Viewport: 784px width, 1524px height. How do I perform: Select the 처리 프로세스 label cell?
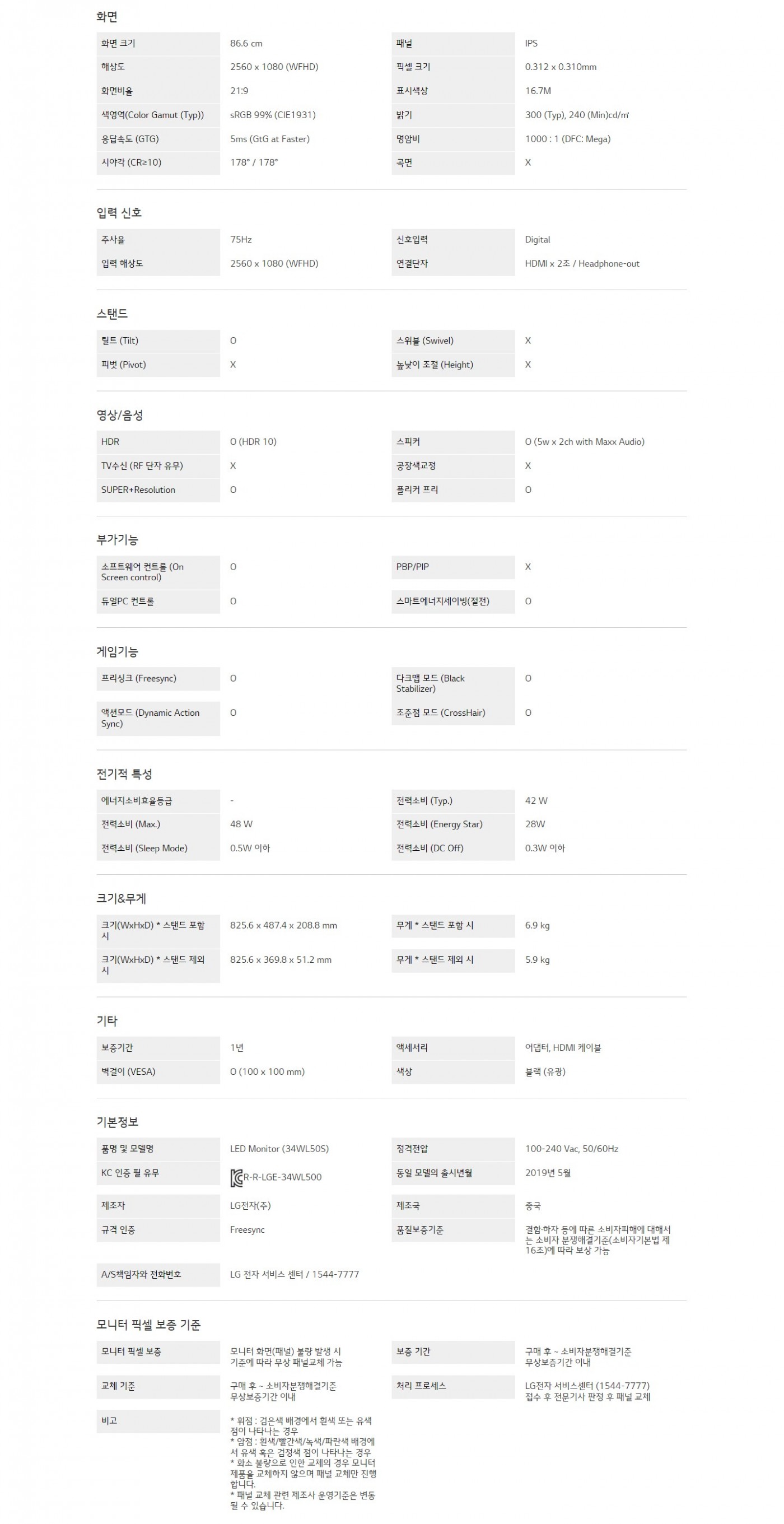(452, 1386)
